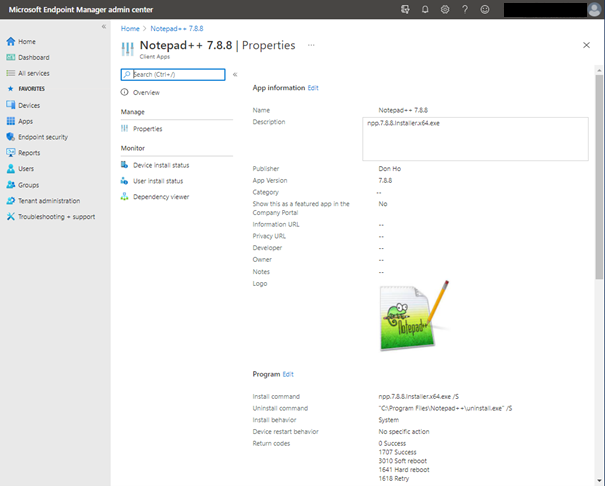Click Edit link next to App information
The width and height of the screenshot is (605, 486).
coord(313,88)
